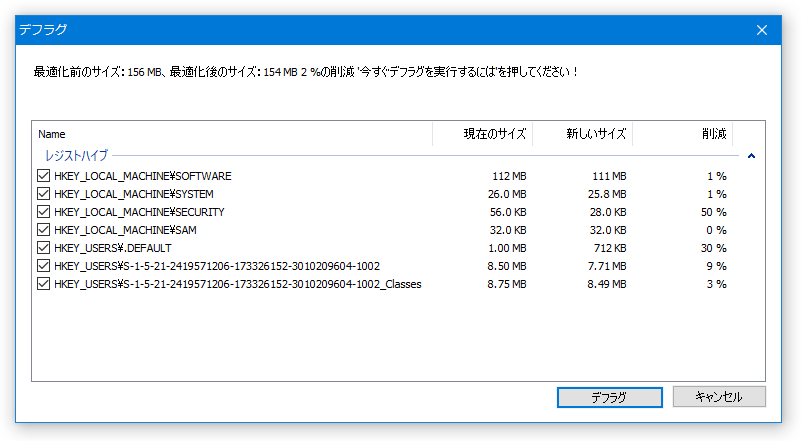Click 712 KB new size value
Image resolution: width=801 pixels, height=441 pixels.
(610, 248)
